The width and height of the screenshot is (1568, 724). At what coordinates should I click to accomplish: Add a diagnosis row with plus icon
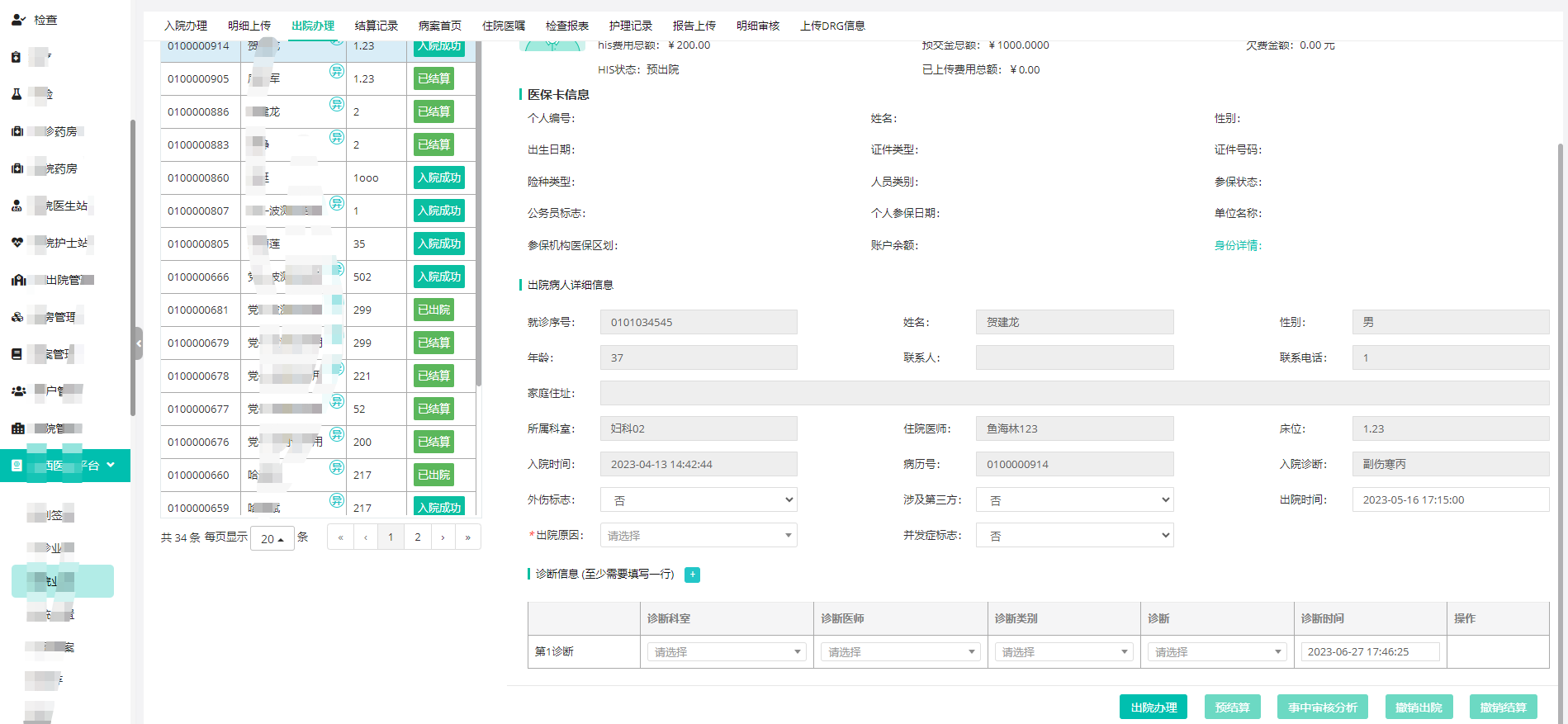click(693, 575)
